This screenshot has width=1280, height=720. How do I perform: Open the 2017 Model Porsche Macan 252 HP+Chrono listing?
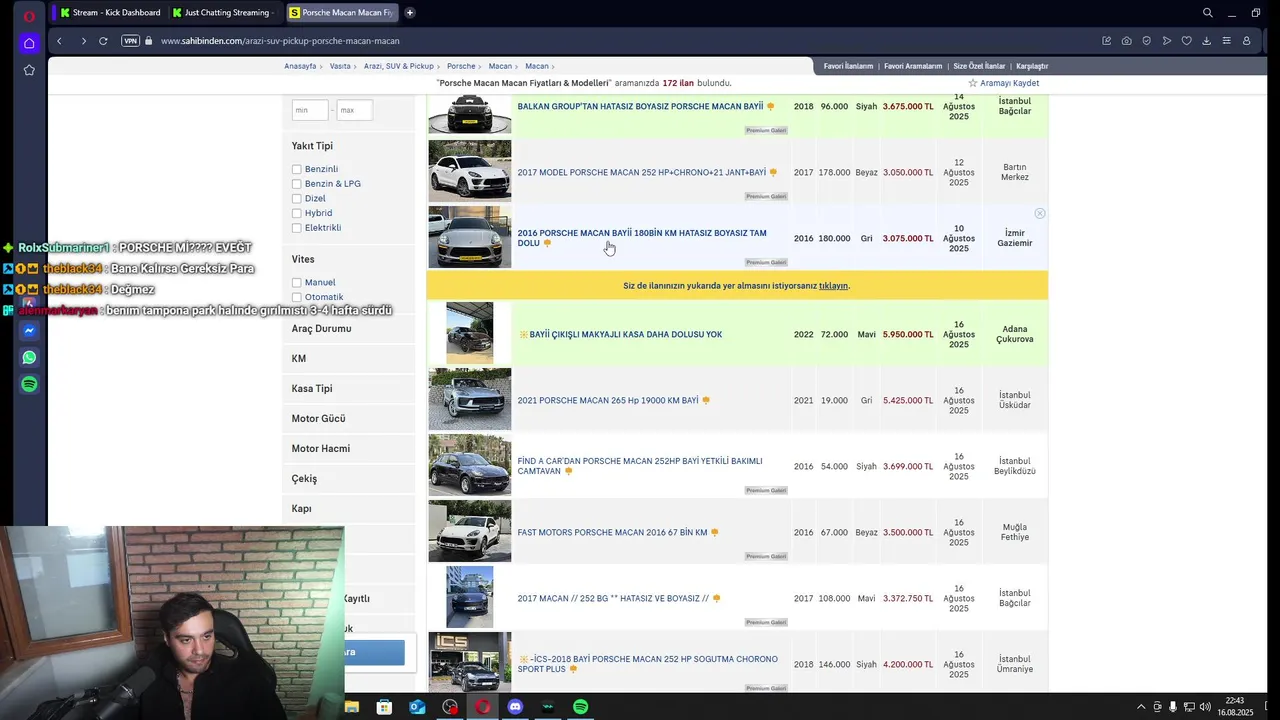[641, 172]
